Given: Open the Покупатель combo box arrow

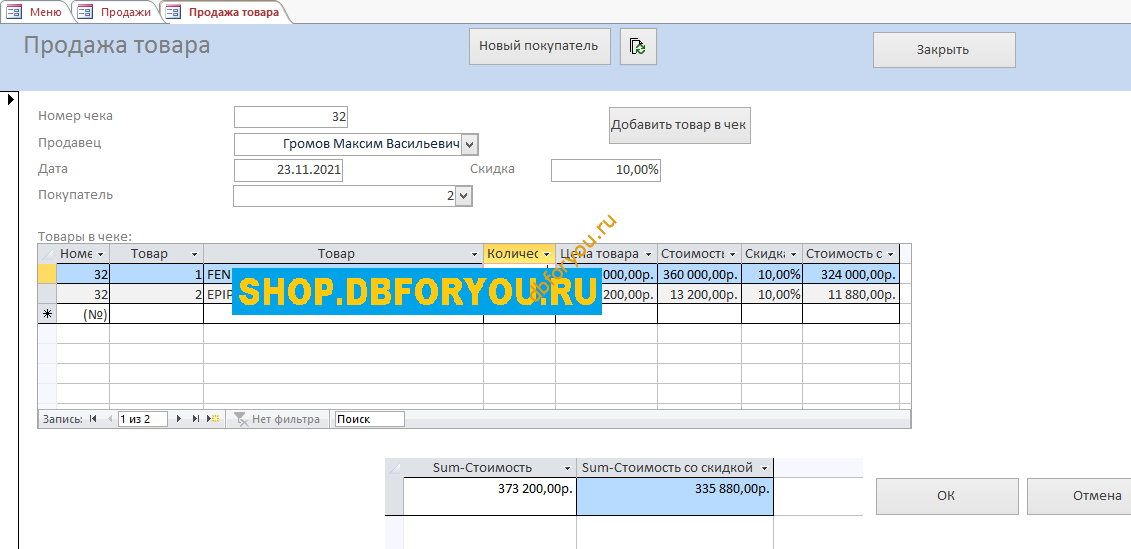Looking at the screenshot, I should click(x=464, y=196).
